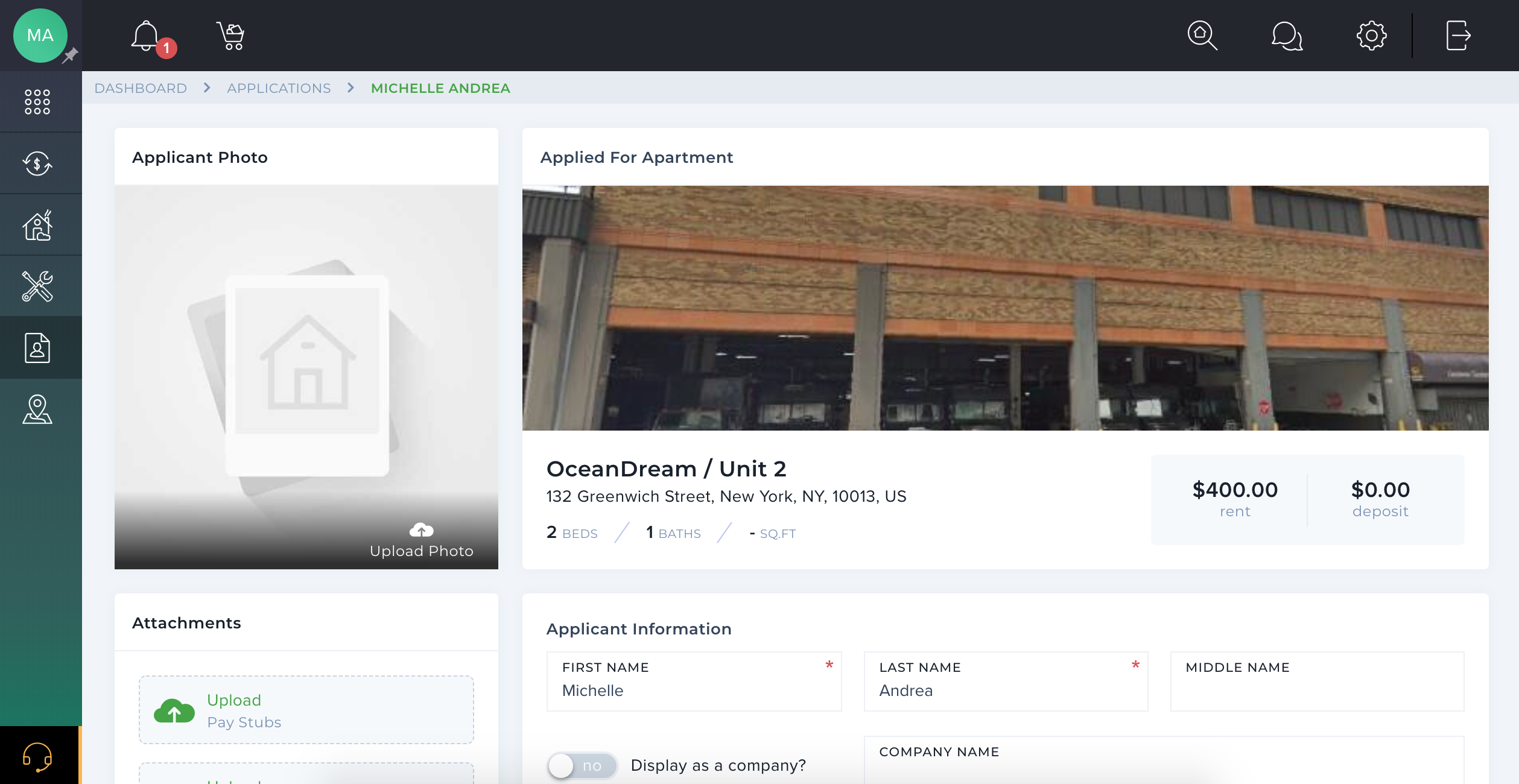
Task: Click the green cloud upload icon for Pay Stubs
Action: pyautogui.click(x=174, y=710)
